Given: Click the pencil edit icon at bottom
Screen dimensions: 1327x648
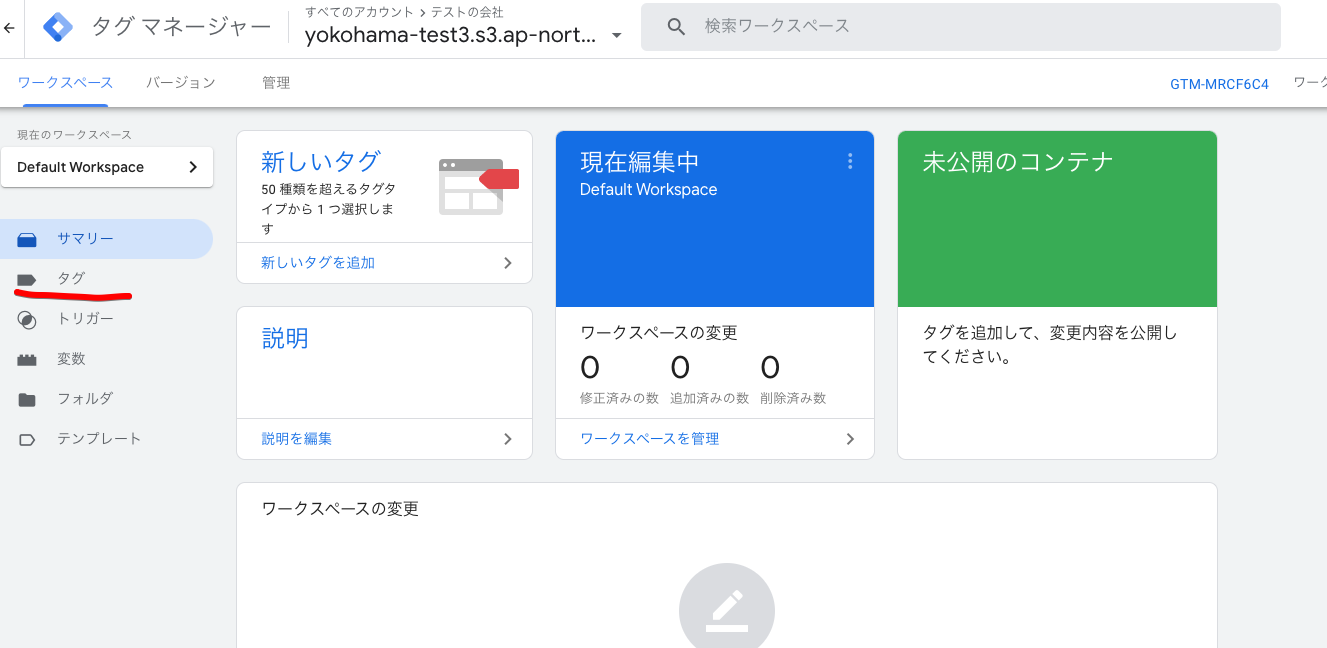Looking at the screenshot, I should (x=727, y=607).
